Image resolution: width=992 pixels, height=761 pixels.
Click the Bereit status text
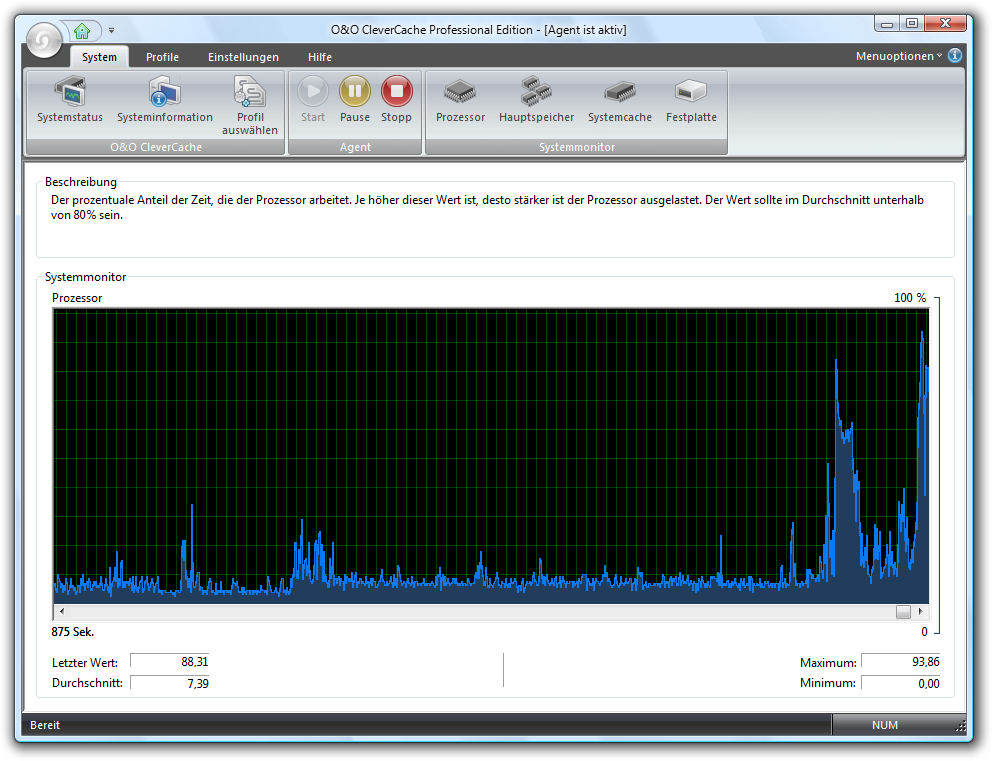point(45,725)
